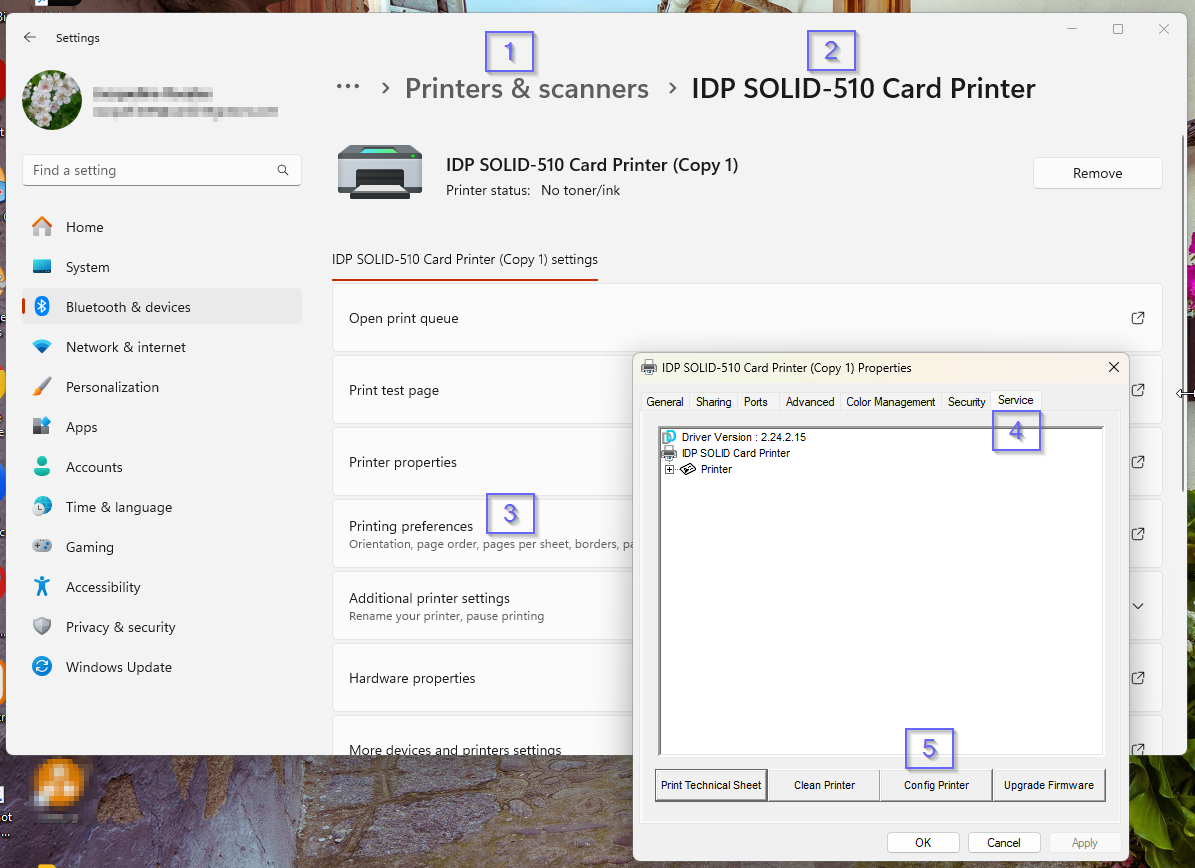
Task: Click Print Technical Sheet button
Action: (711, 785)
